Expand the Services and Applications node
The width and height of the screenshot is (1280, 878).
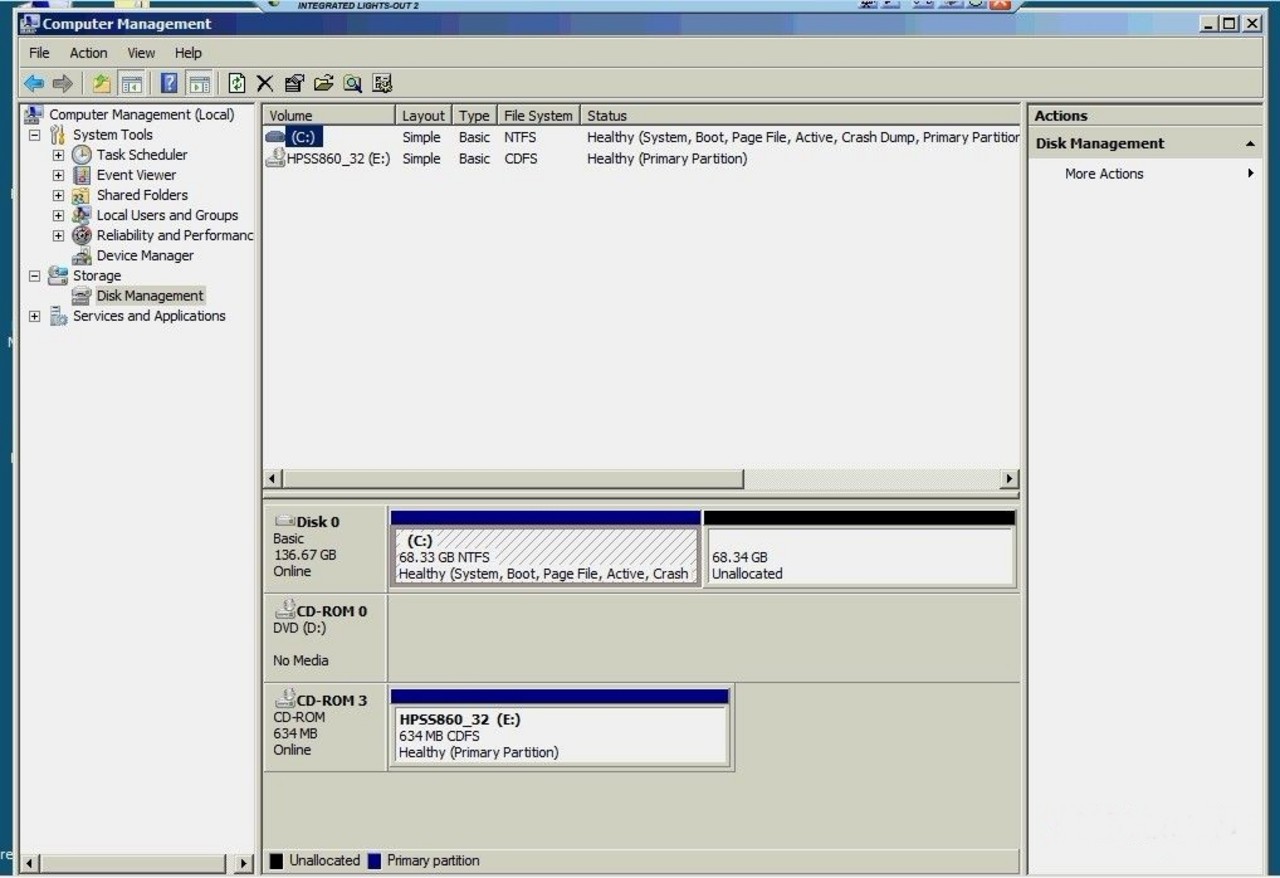pyautogui.click(x=34, y=316)
